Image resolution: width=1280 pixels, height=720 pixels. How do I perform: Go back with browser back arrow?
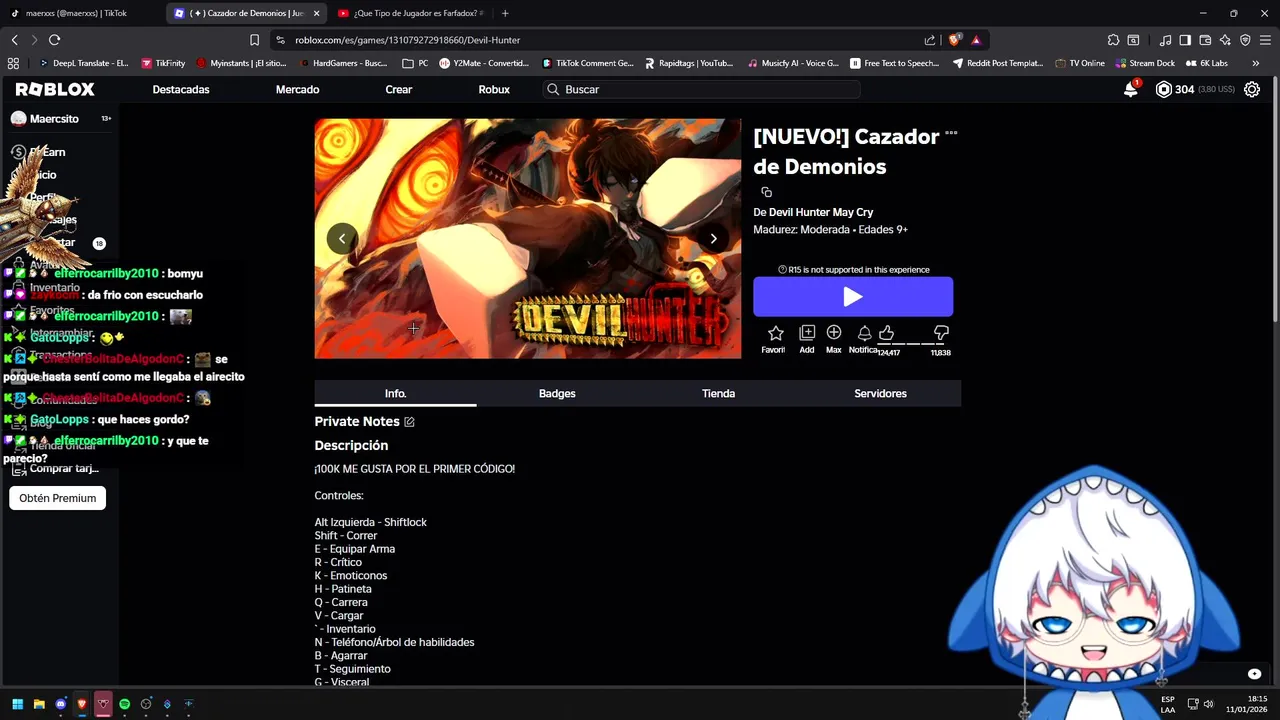point(15,40)
